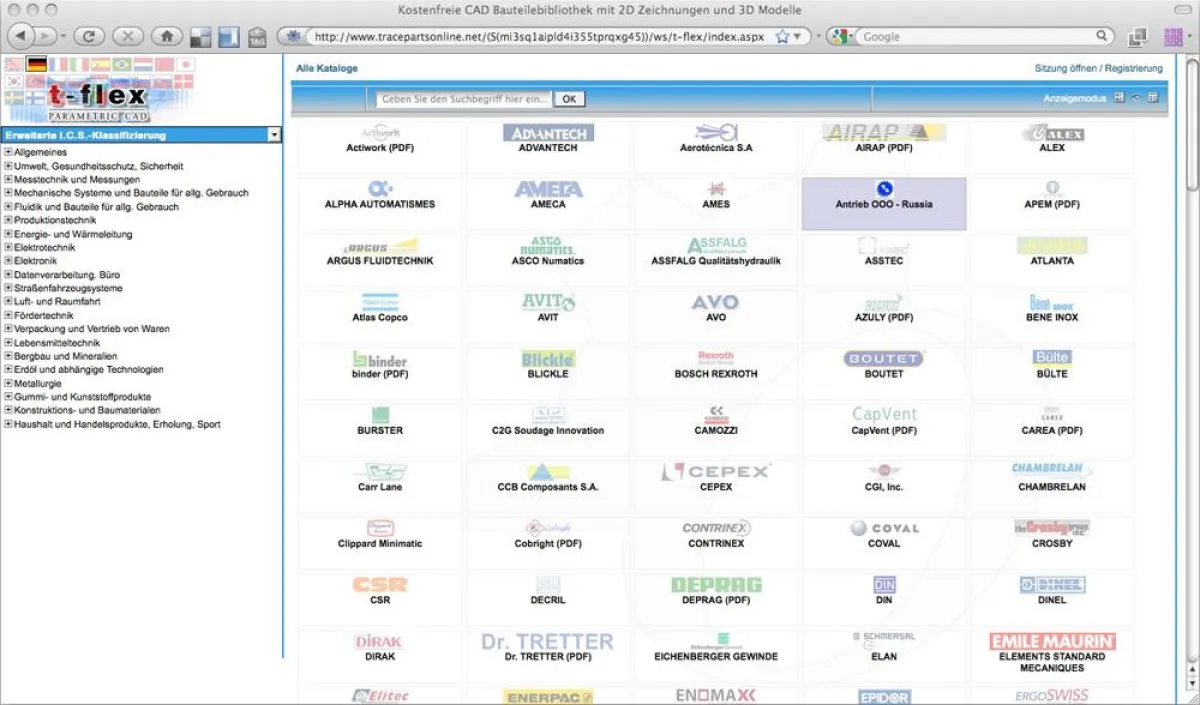Click the bookmark star in address bar
The height and width of the screenshot is (705, 1200).
point(782,37)
